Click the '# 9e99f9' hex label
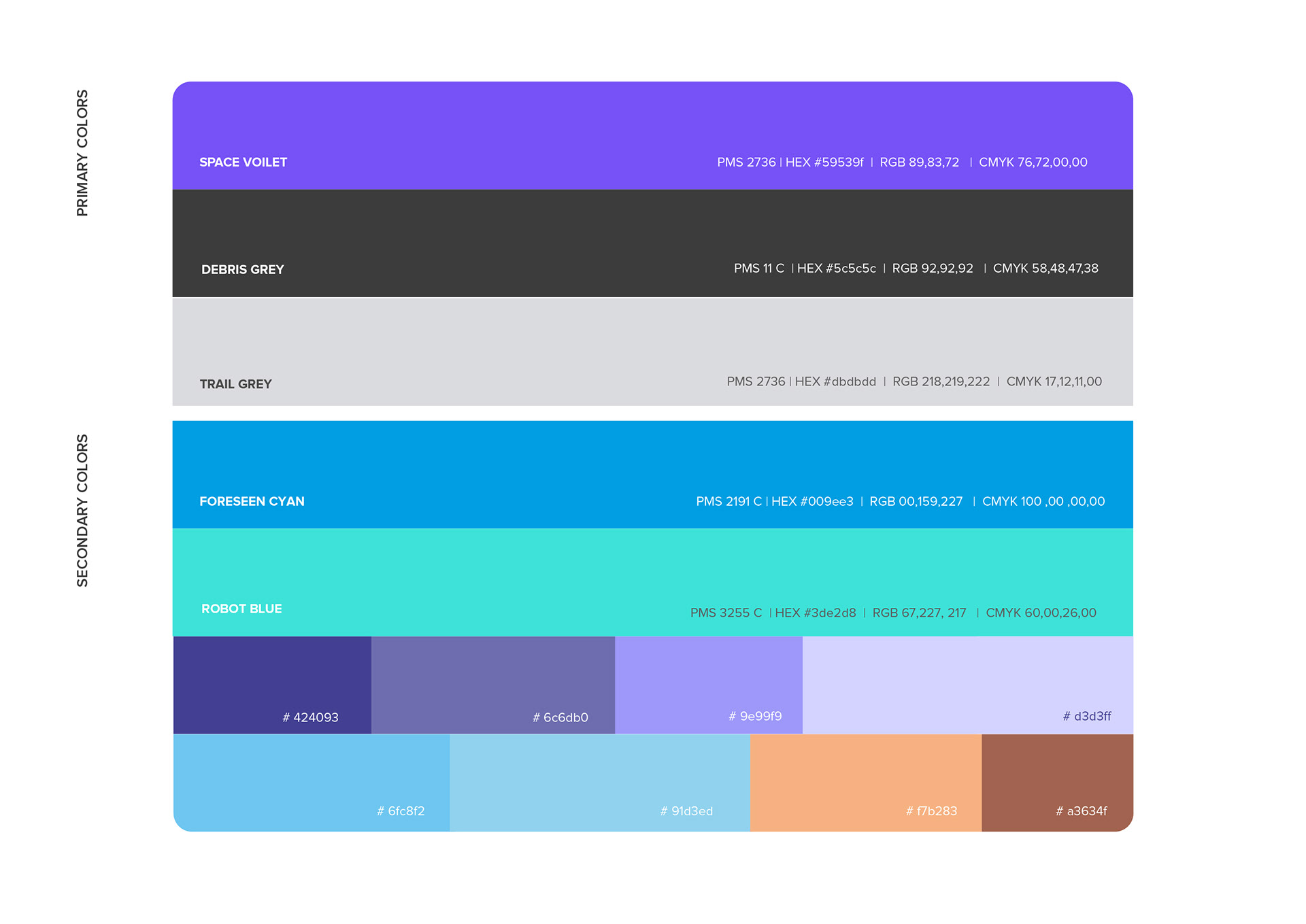Screen dimensions: 1306x924 [755, 717]
